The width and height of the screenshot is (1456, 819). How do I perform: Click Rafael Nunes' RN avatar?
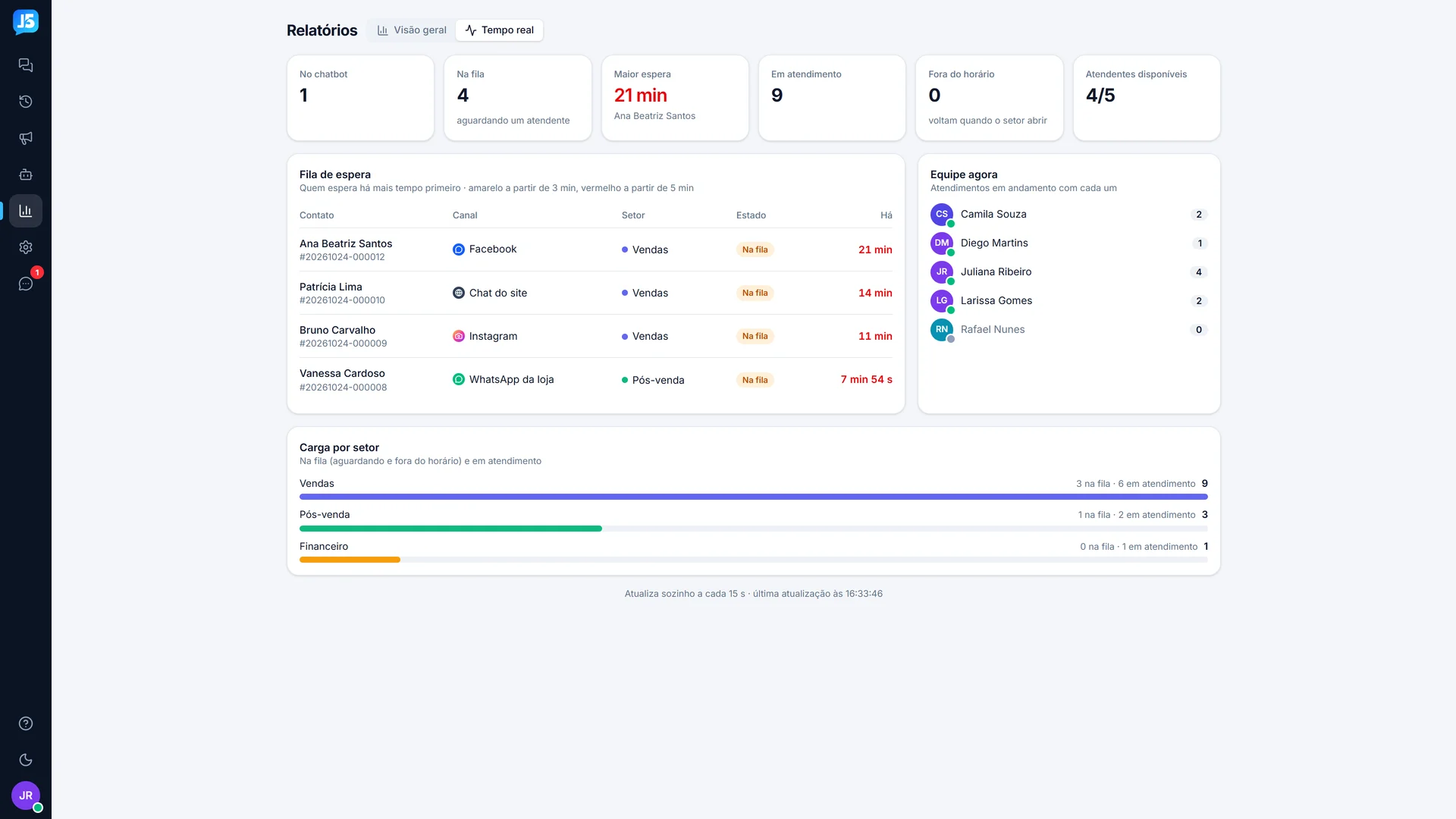coord(942,330)
